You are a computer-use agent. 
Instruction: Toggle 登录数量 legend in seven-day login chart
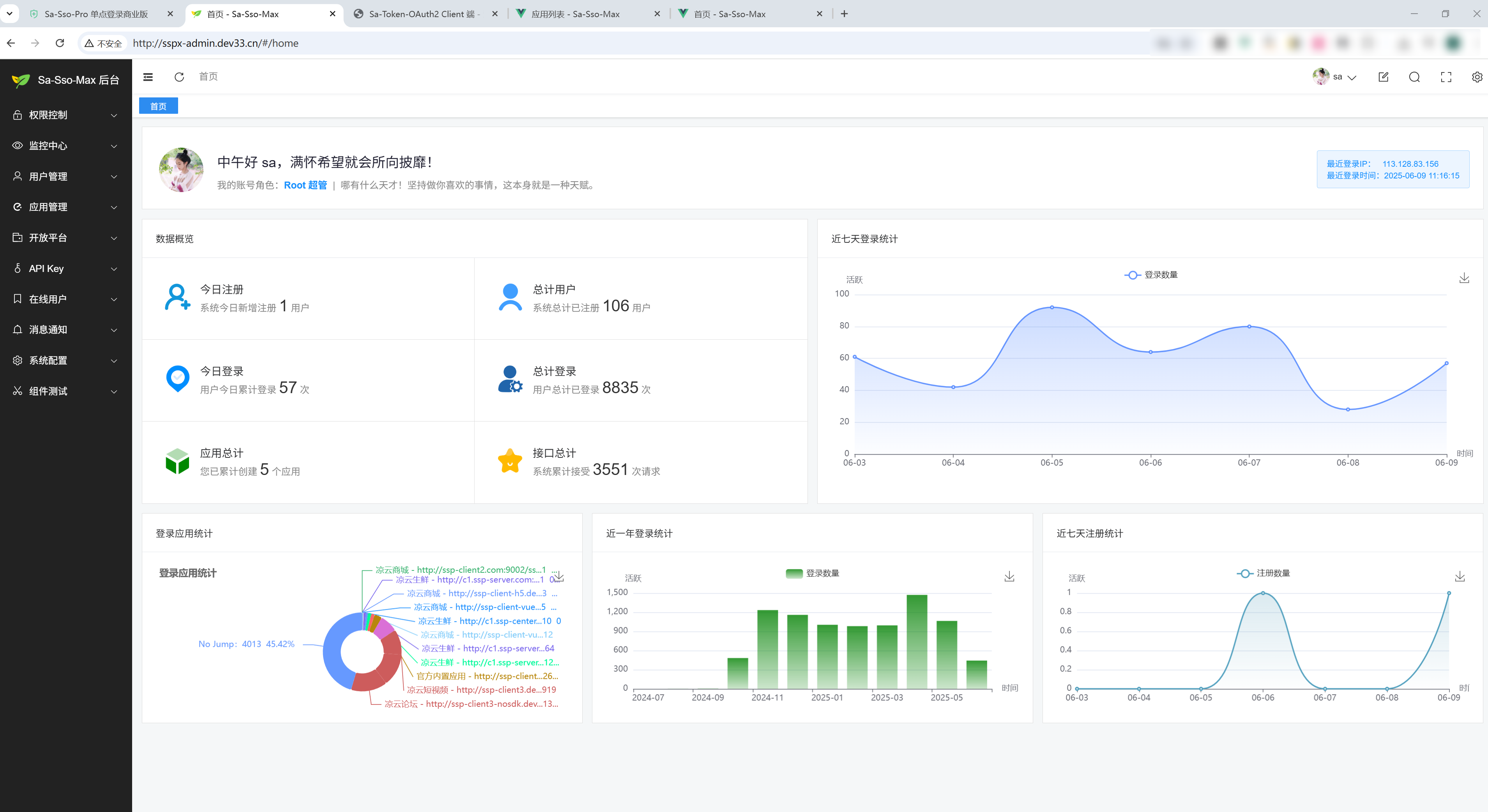pos(1150,275)
